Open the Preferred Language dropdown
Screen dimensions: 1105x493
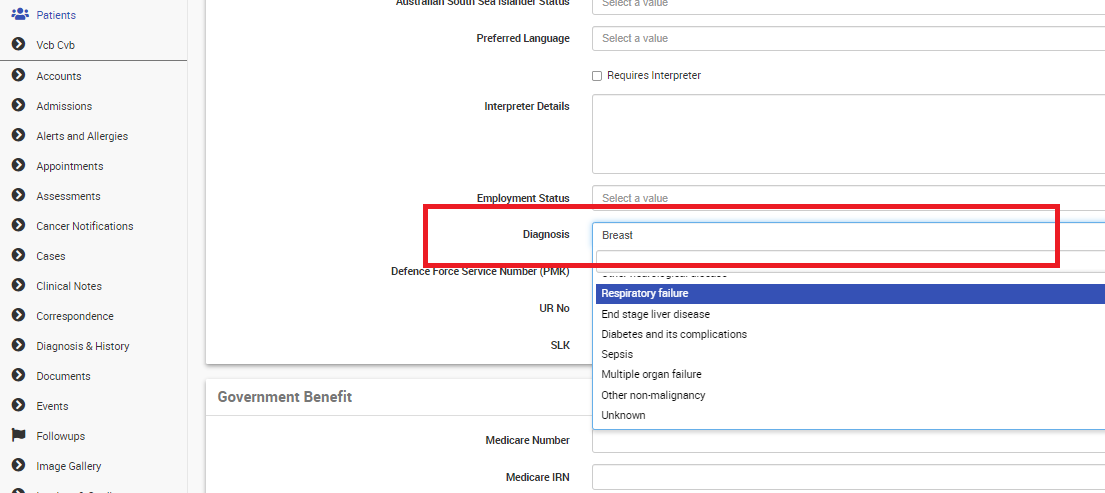848,38
